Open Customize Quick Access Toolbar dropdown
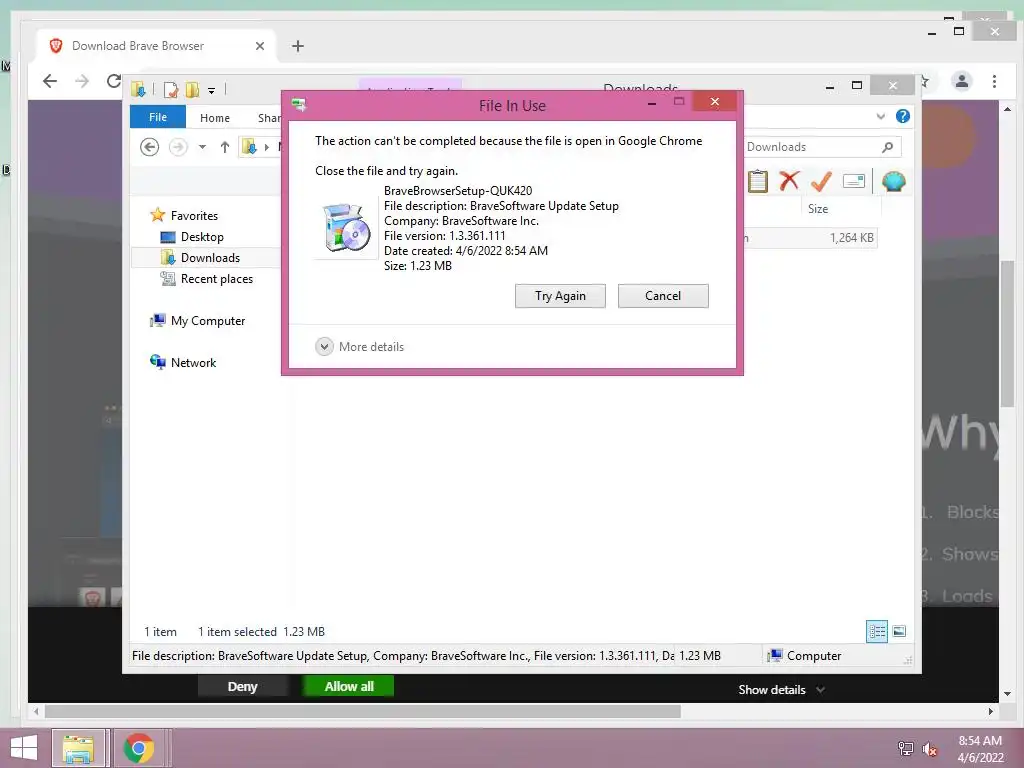Viewport: 1024px width, 768px height. coord(212,91)
